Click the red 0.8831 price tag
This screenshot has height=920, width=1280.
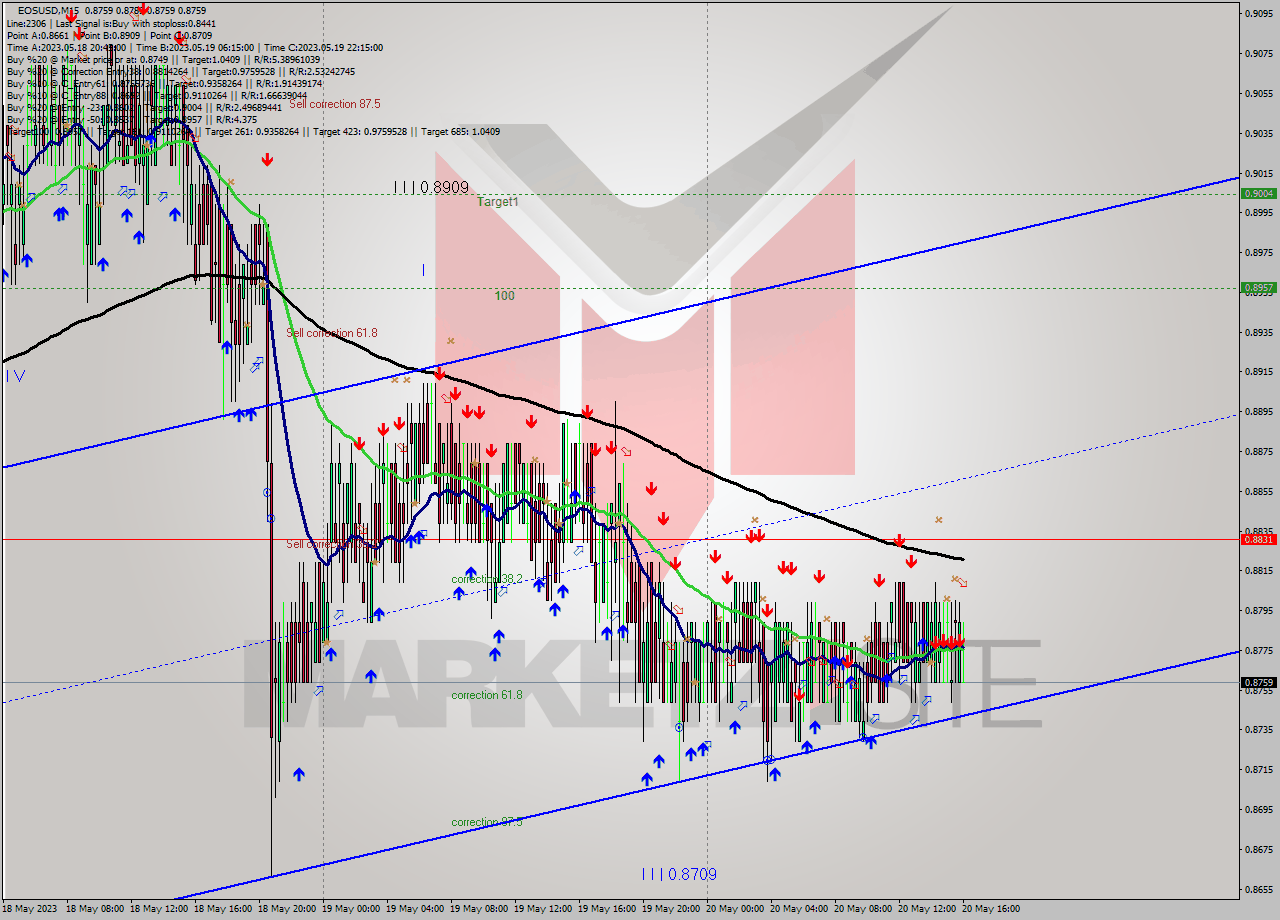tap(1258, 539)
